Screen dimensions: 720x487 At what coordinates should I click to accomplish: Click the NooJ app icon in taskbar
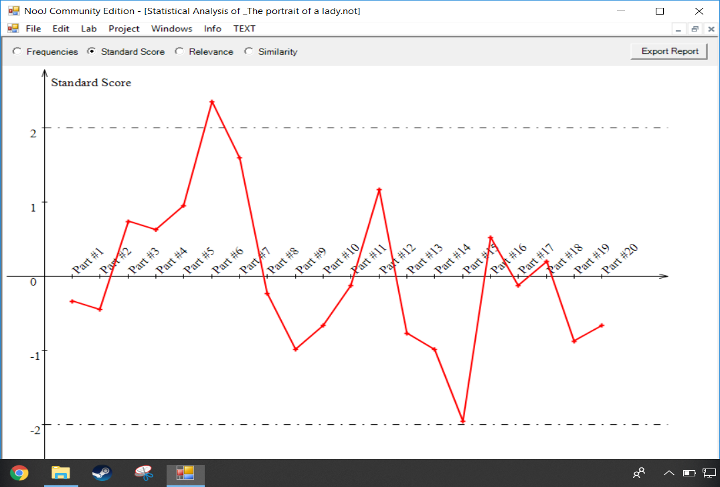(x=185, y=473)
